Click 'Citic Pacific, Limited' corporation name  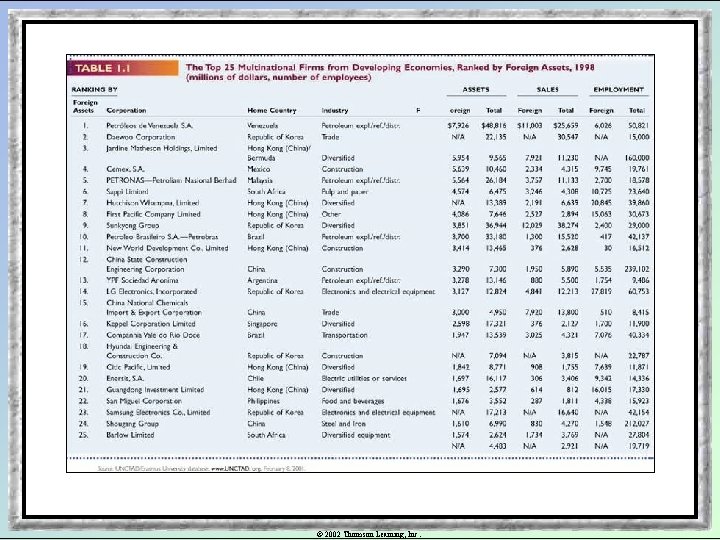[138, 367]
